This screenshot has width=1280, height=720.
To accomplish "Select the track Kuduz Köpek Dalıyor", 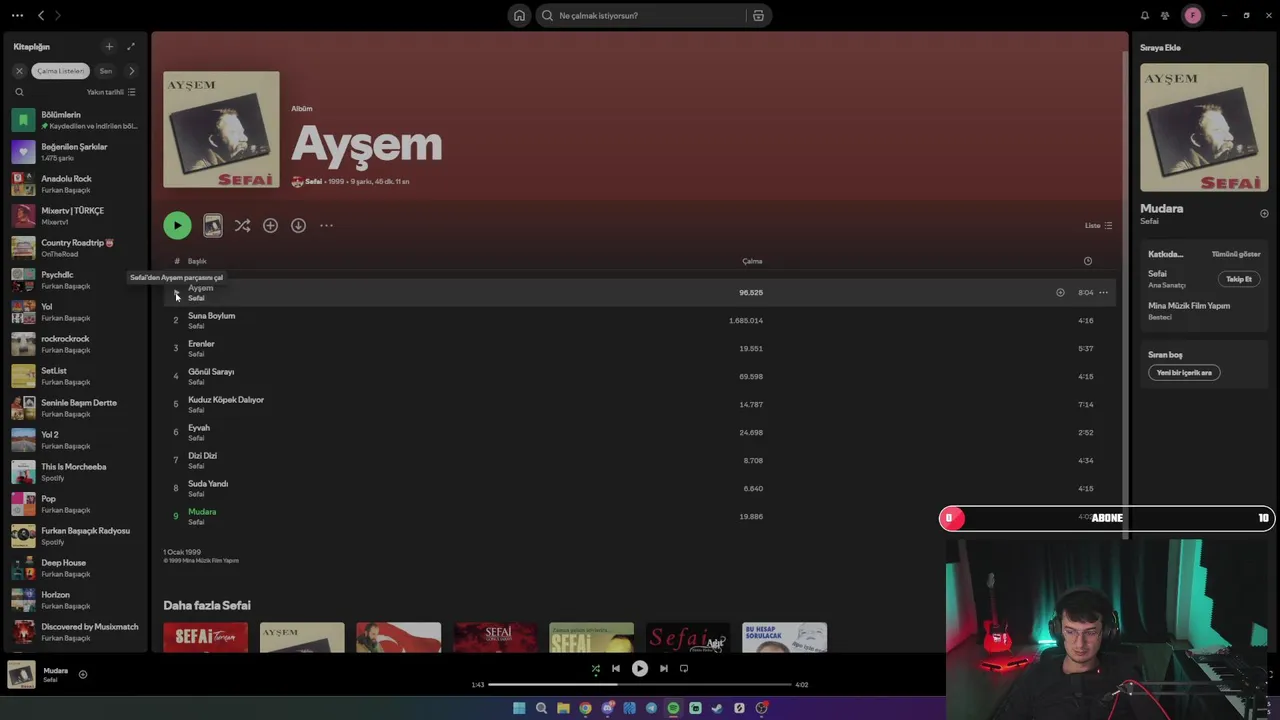I will [x=640, y=404].
